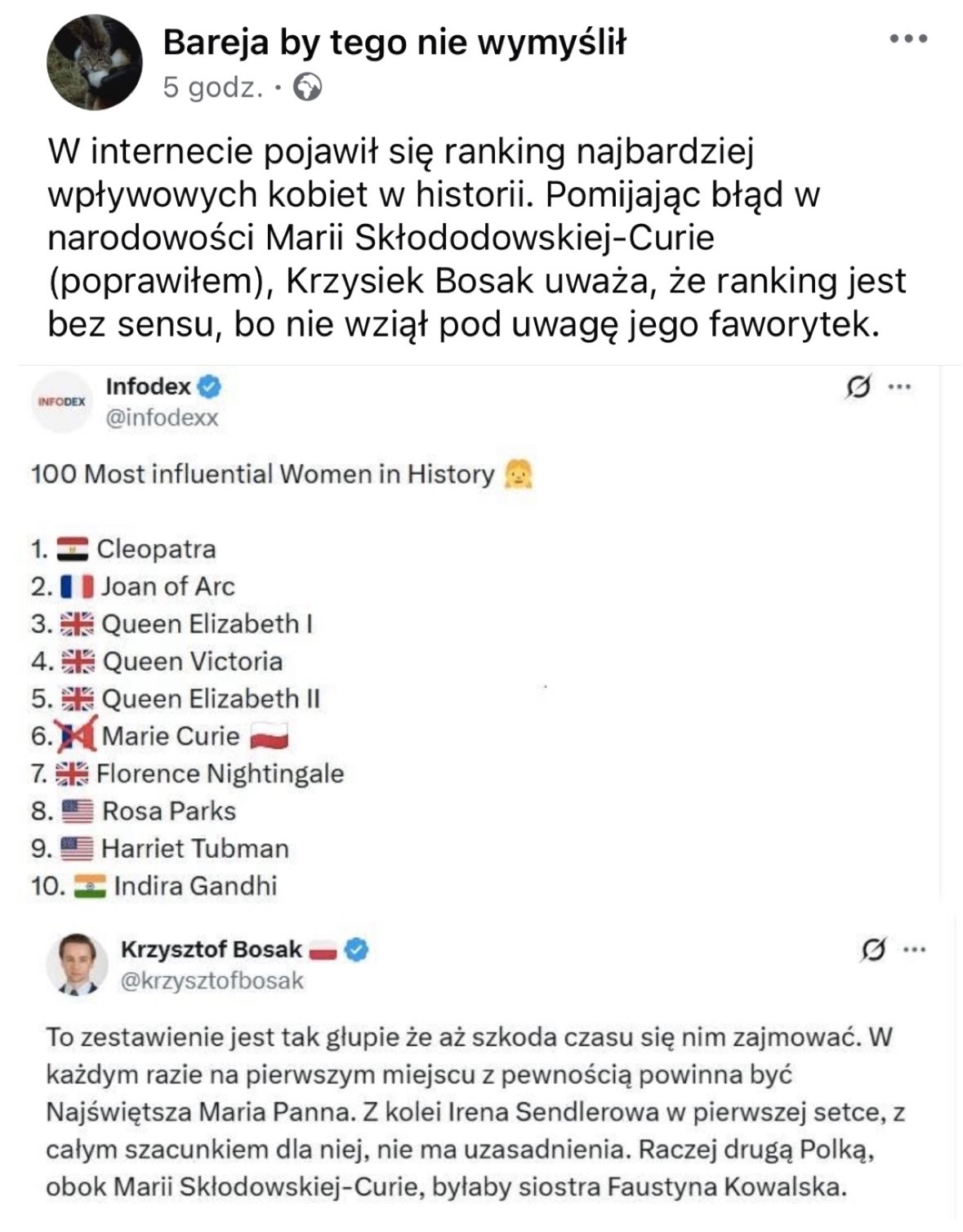This screenshot has width=963, height=1232.
Task: Click the Infodex logo avatar
Action: (x=62, y=401)
